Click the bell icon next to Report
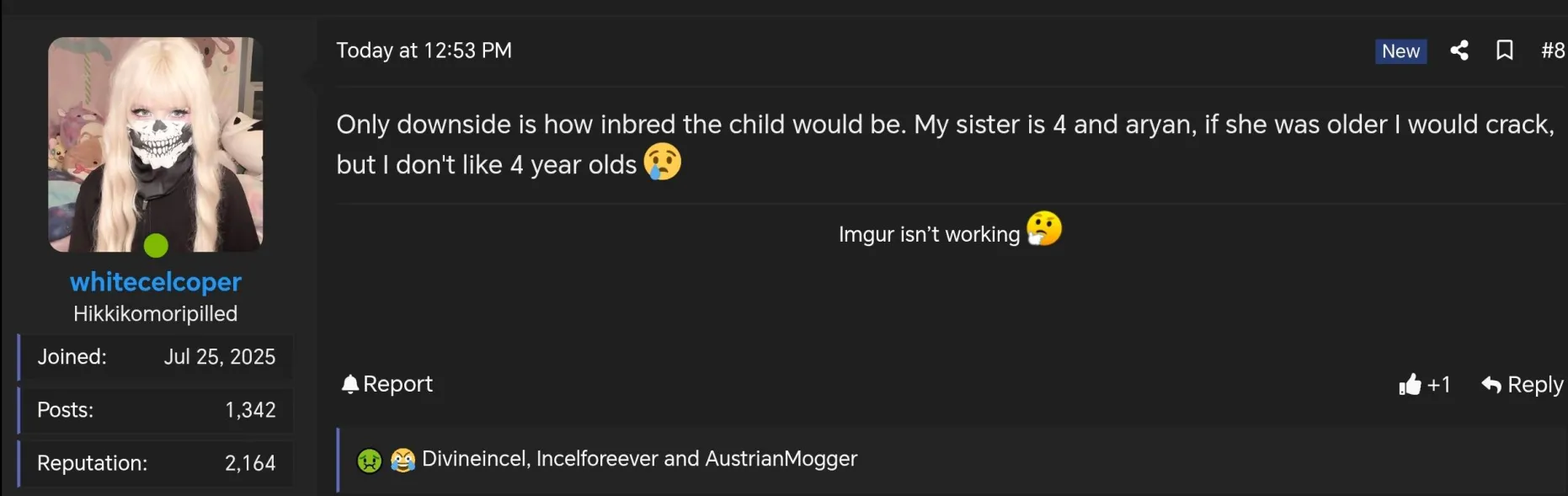The width and height of the screenshot is (1568, 496). (x=349, y=384)
